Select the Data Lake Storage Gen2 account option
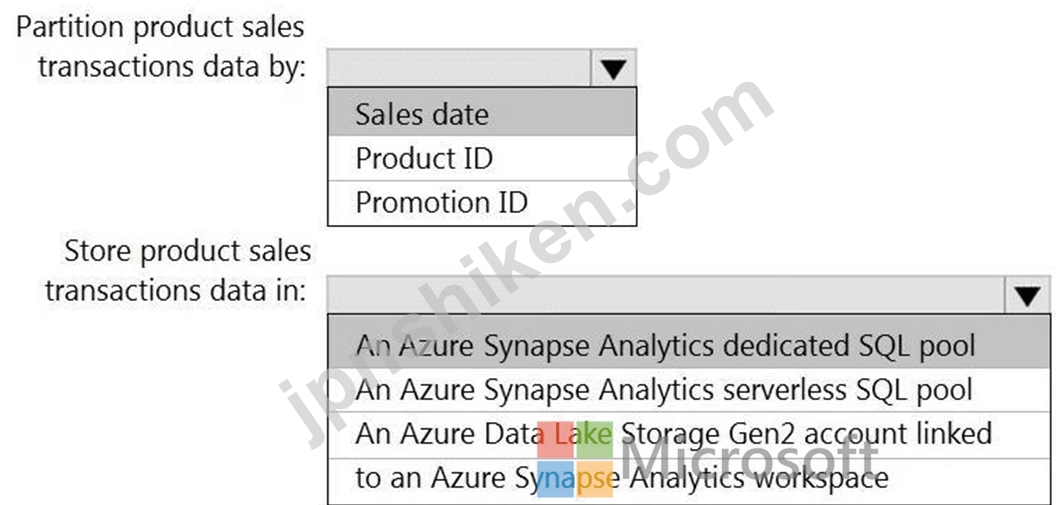Image resolution: width=1060 pixels, height=505 pixels. [688, 457]
